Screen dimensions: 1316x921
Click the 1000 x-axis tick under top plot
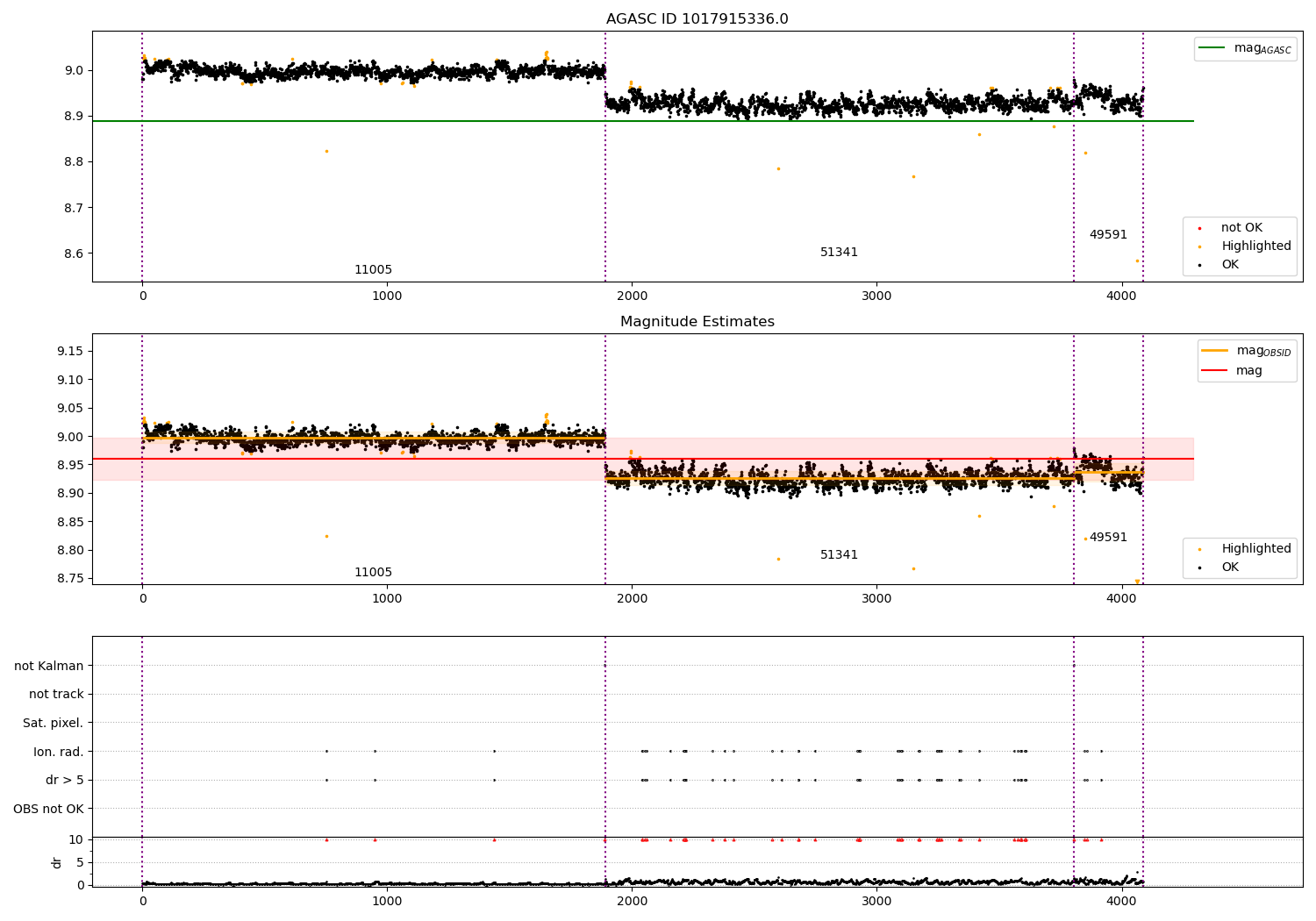tap(387, 296)
